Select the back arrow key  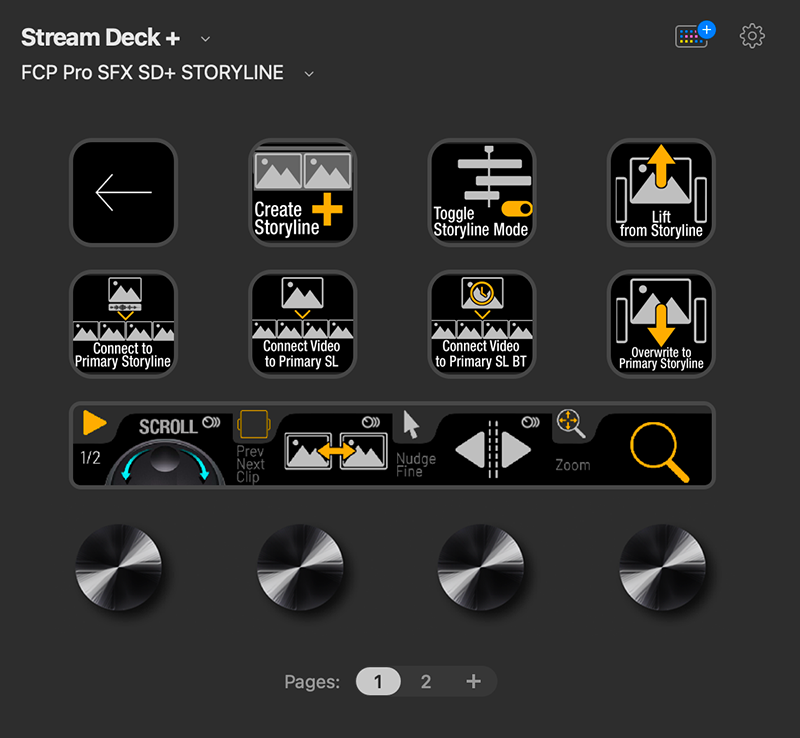pyautogui.click(x=123, y=192)
